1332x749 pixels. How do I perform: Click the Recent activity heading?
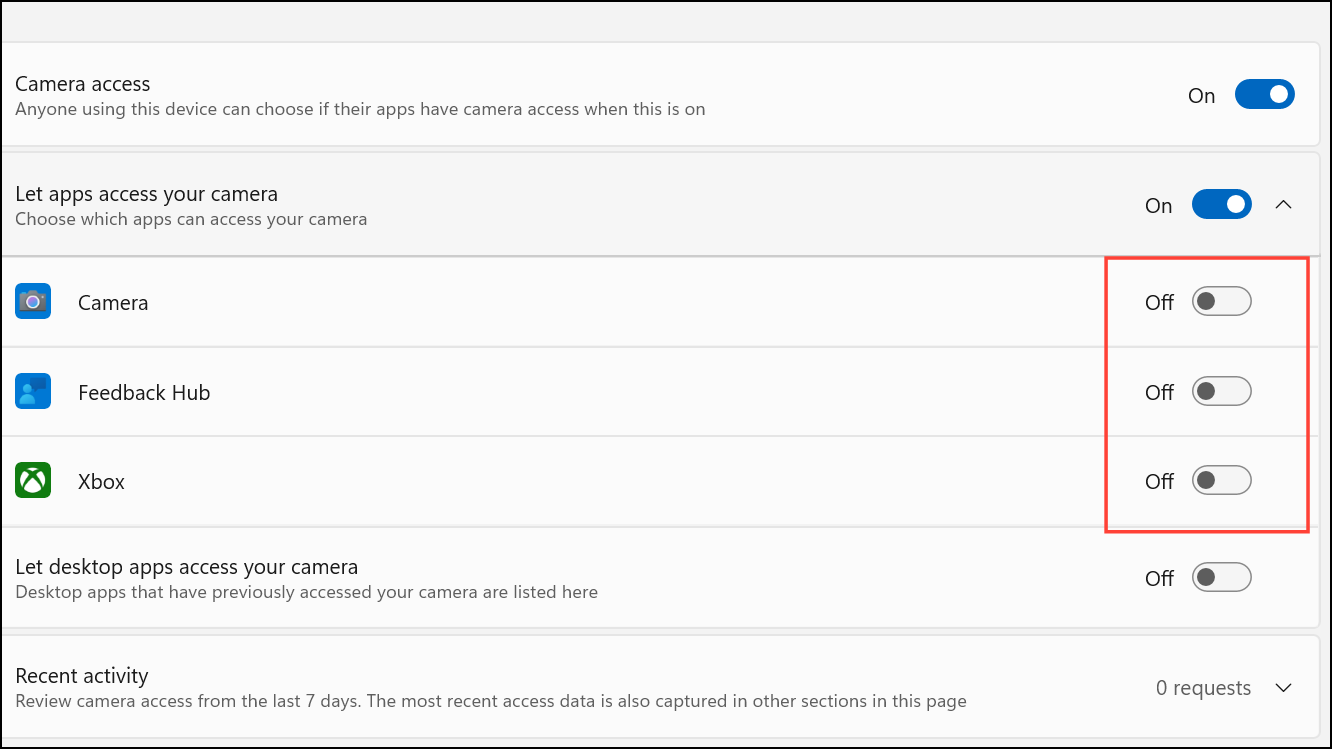(81, 675)
